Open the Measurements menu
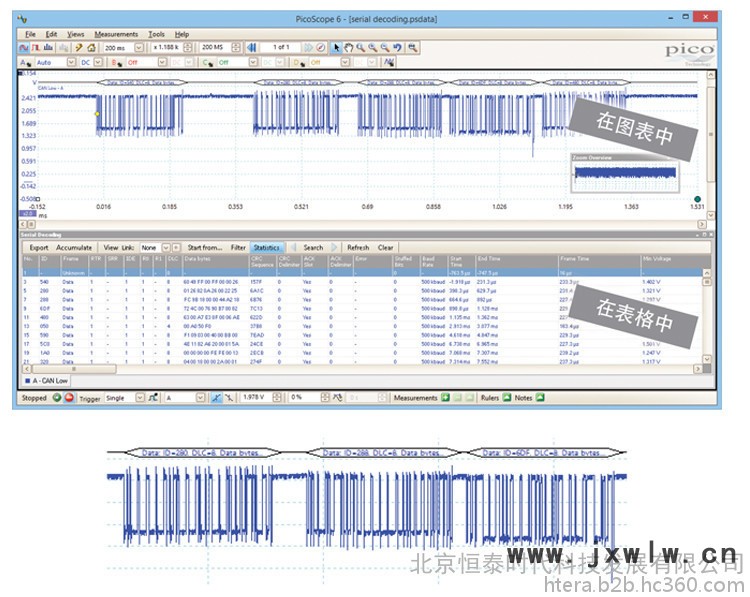The image size is (750, 597). 116,34
